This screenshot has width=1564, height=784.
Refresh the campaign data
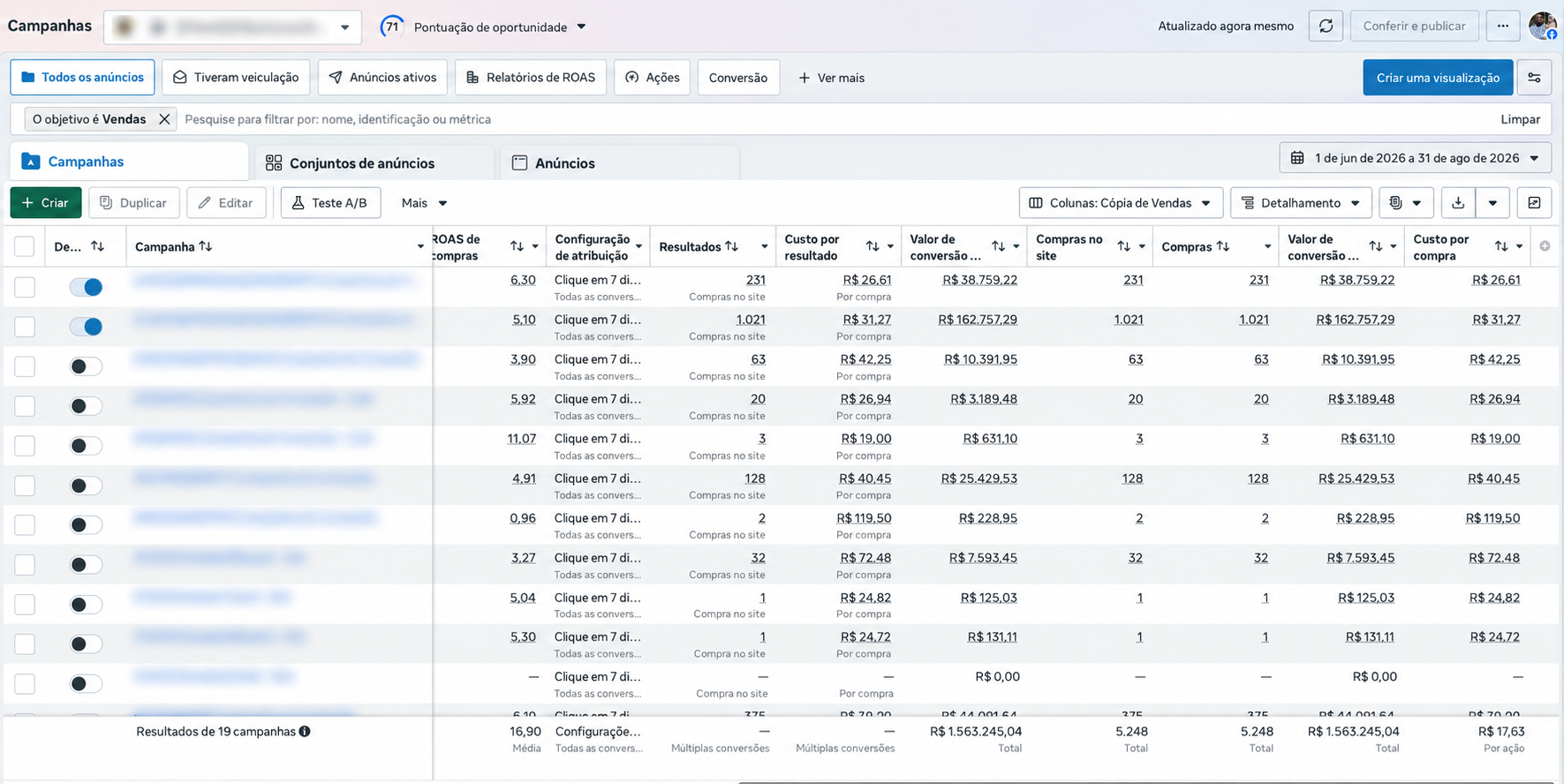1326,26
